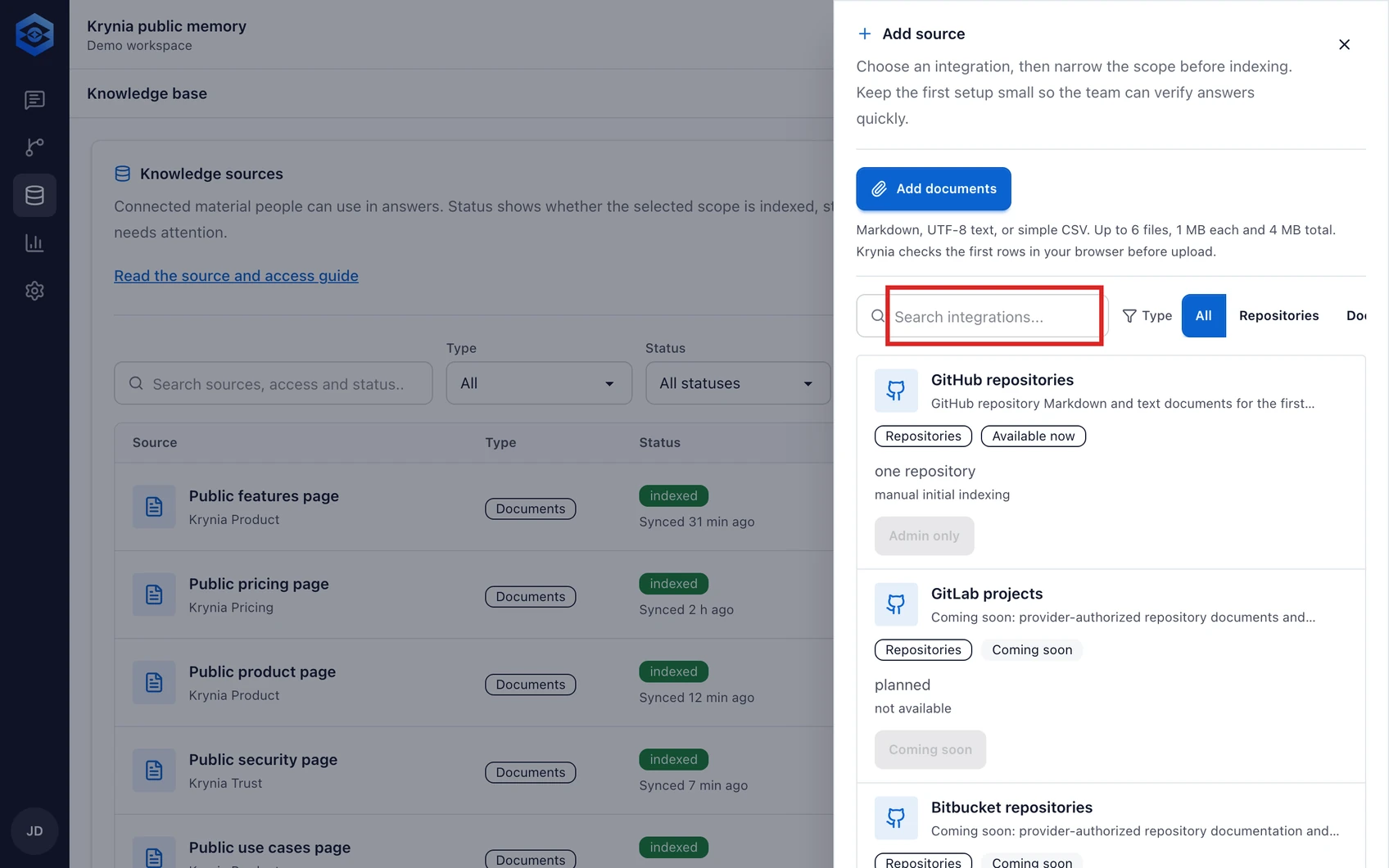1389x868 pixels.
Task: Click the document icon for Public features page
Action: (154, 507)
